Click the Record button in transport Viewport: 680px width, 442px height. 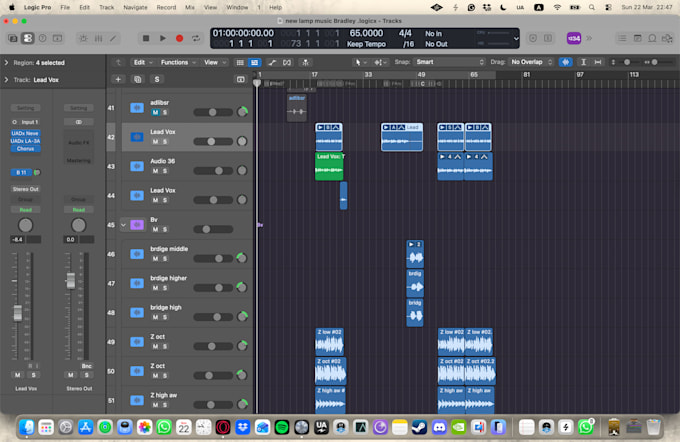pyautogui.click(x=179, y=38)
